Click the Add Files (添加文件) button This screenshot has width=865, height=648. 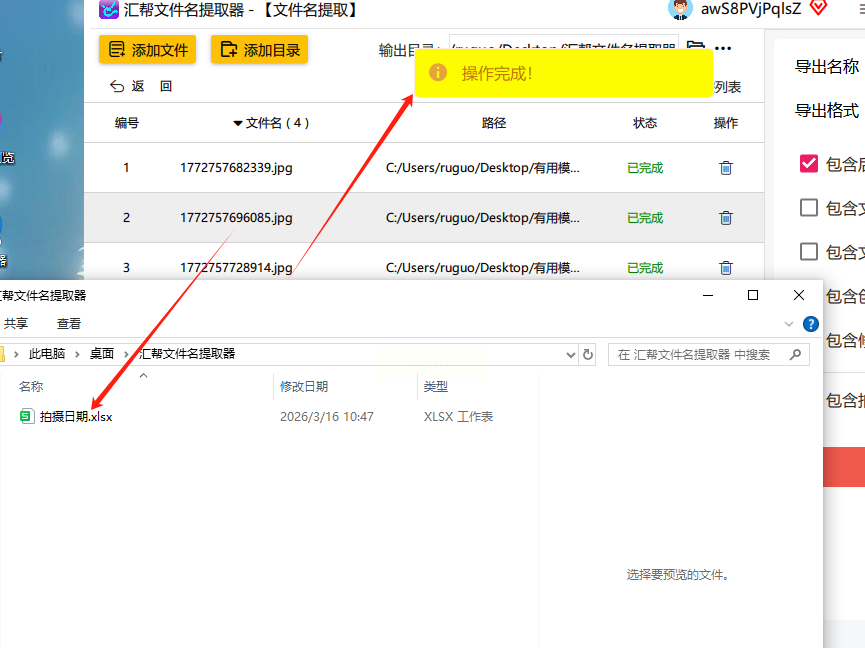(x=147, y=50)
